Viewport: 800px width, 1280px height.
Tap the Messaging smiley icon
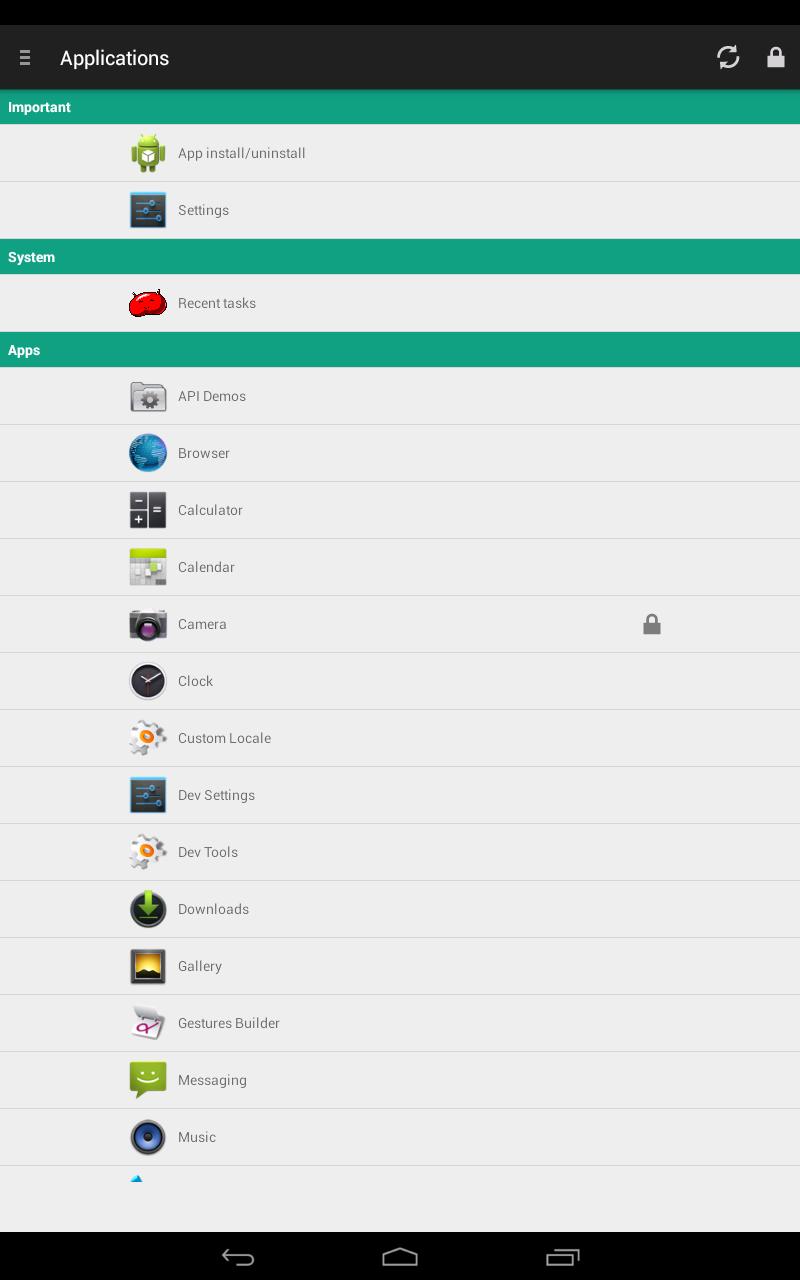point(148,1080)
